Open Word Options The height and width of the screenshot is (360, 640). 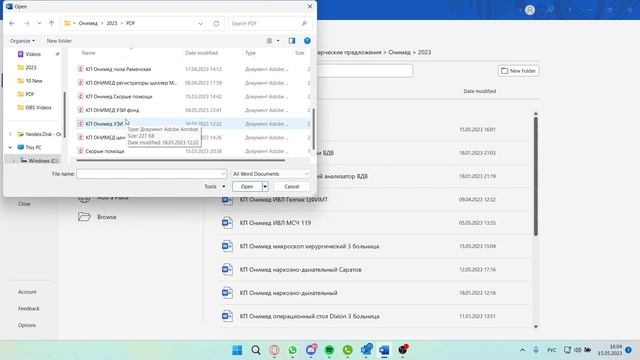click(x=27, y=325)
